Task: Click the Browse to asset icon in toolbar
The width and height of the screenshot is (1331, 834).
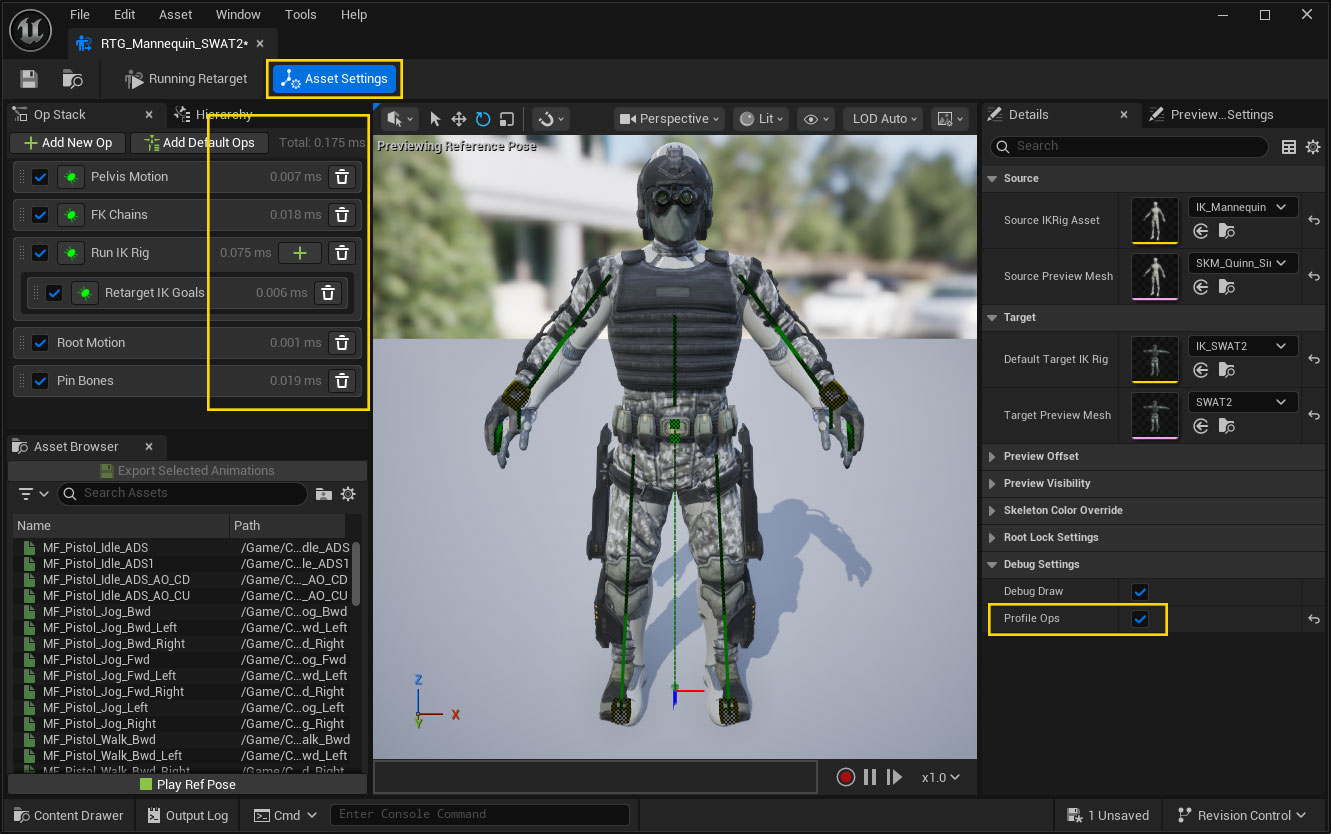Action: click(x=73, y=79)
